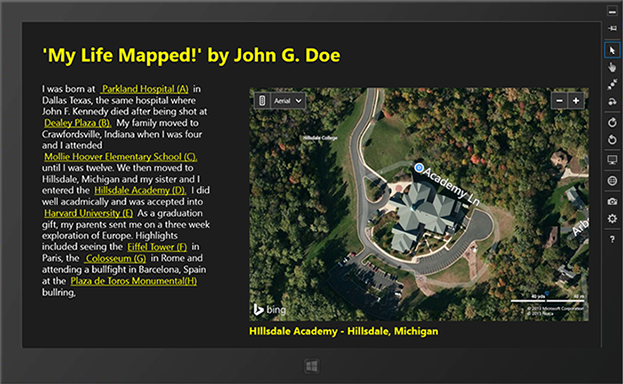This screenshot has height=384, width=623.
Task: Open change resolution monitor icon
Action: [612, 160]
